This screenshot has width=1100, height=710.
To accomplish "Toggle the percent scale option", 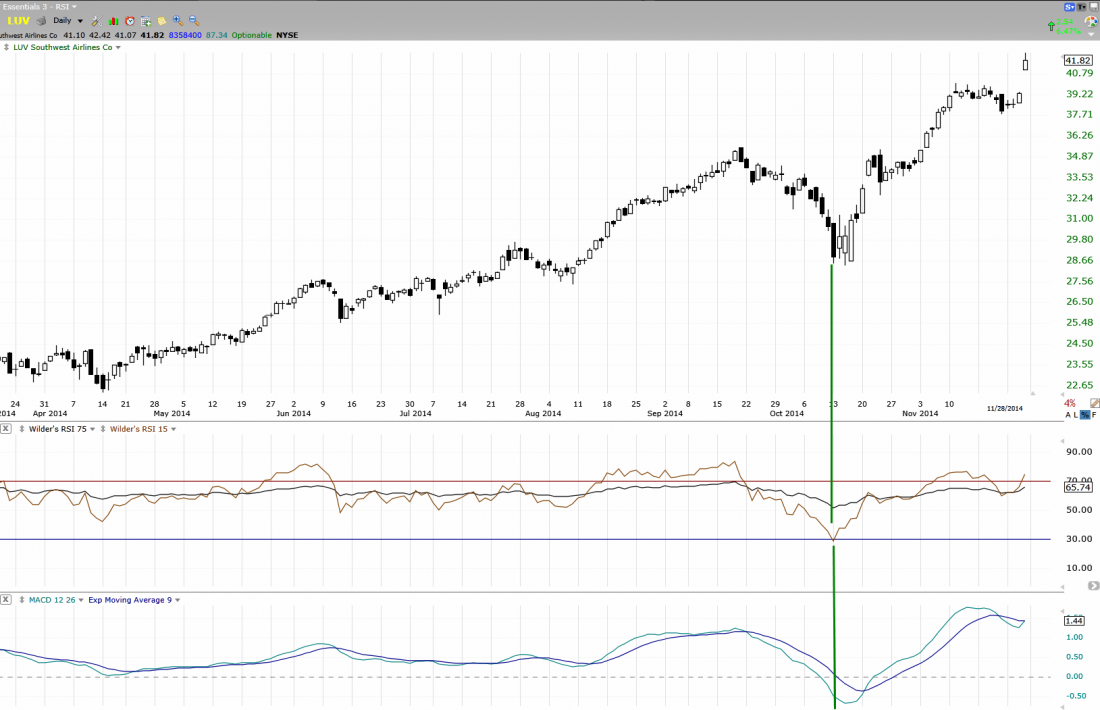I will [1084, 415].
